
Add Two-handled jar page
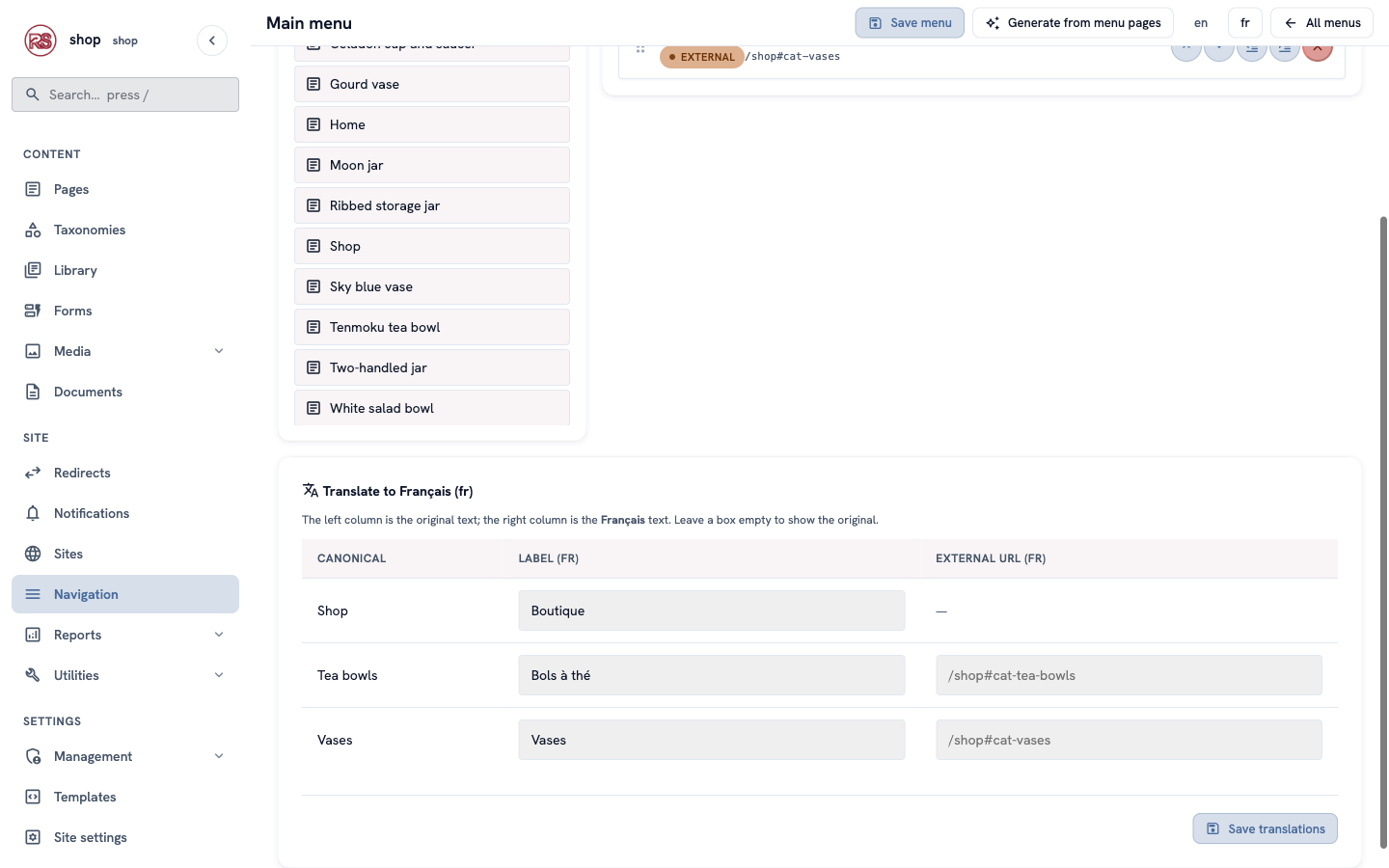pos(432,367)
